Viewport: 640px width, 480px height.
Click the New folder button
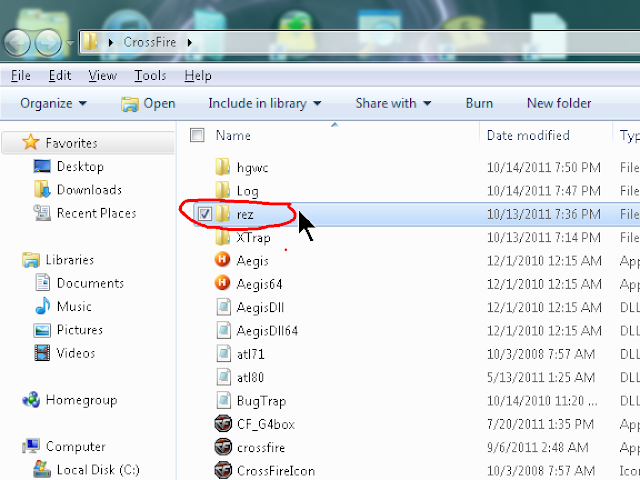tap(559, 103)
